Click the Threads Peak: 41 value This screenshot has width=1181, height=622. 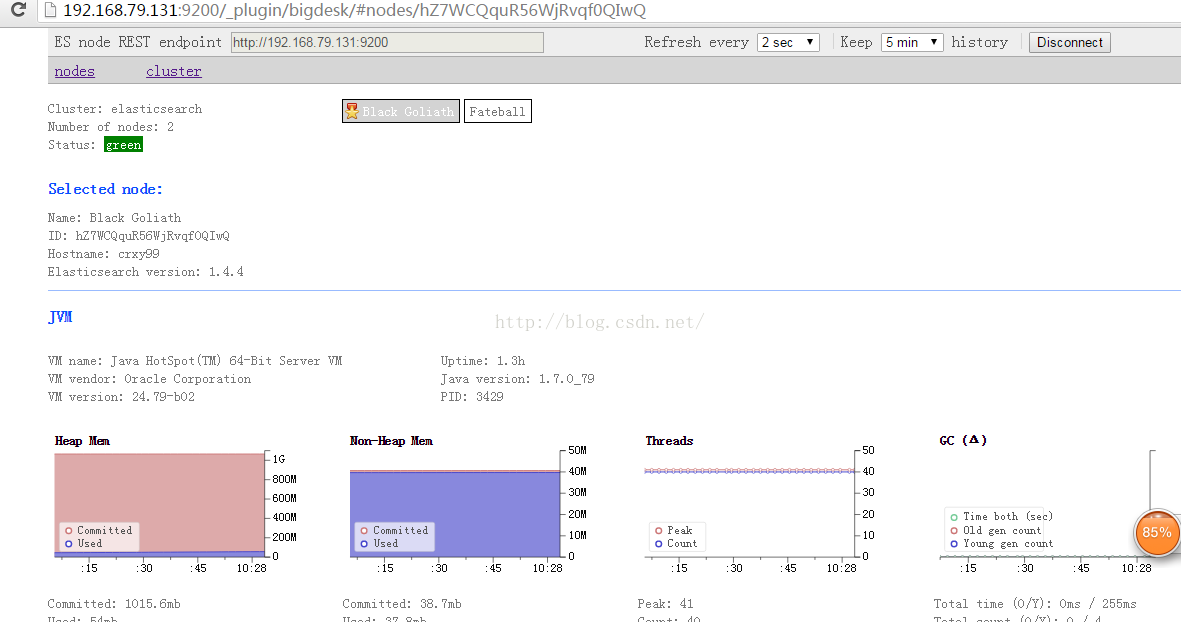click(665, 605)
